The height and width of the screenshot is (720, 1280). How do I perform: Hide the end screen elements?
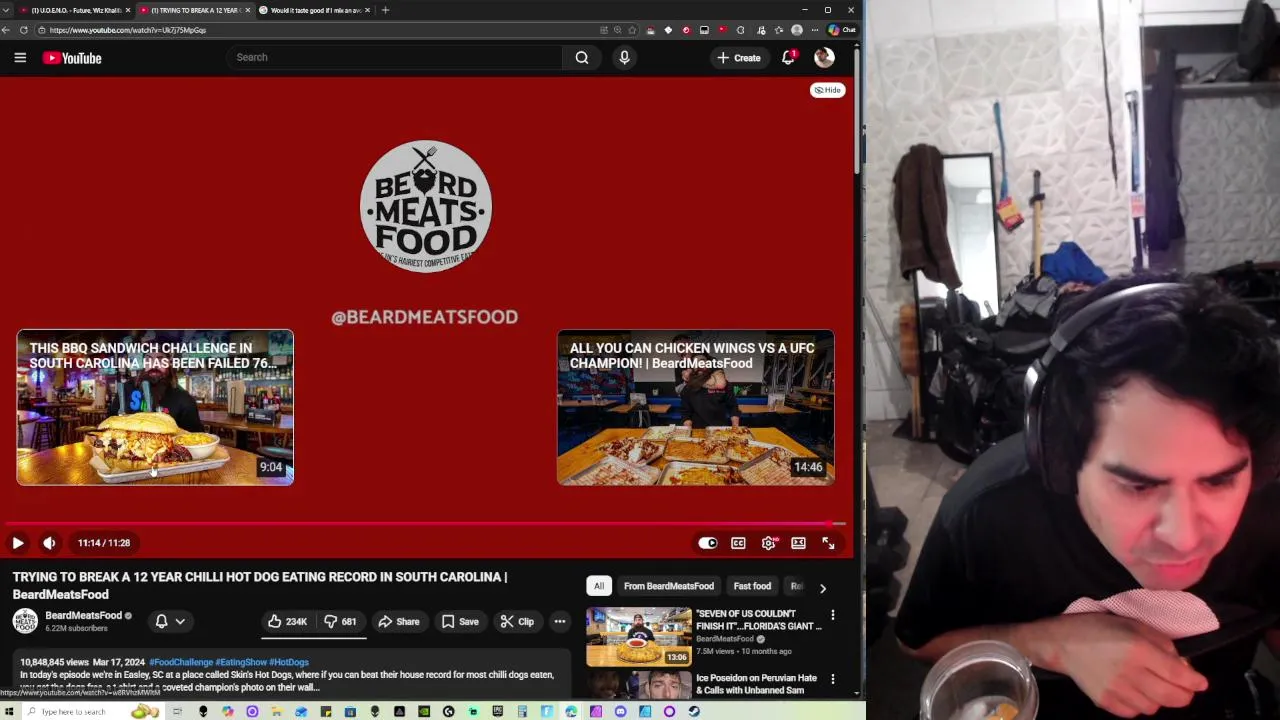coord(827,90)
